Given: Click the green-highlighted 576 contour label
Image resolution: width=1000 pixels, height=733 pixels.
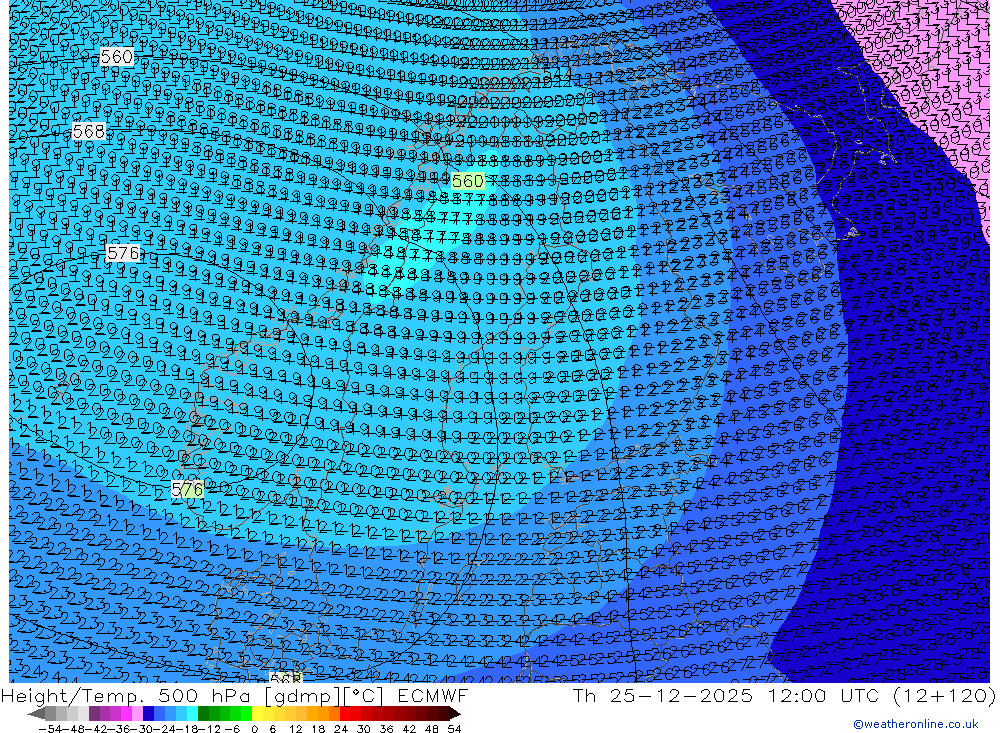Looking at the screenshot, I should click(x=188, y=489).
